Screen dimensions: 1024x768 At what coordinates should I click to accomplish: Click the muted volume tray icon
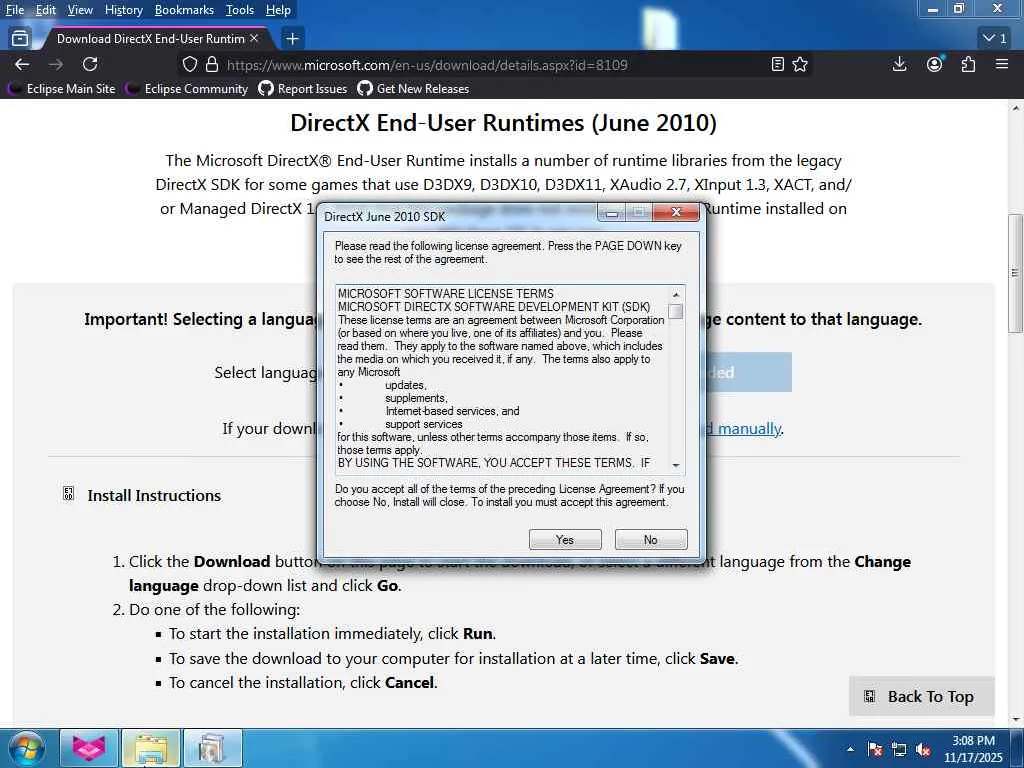pos(923,749)
